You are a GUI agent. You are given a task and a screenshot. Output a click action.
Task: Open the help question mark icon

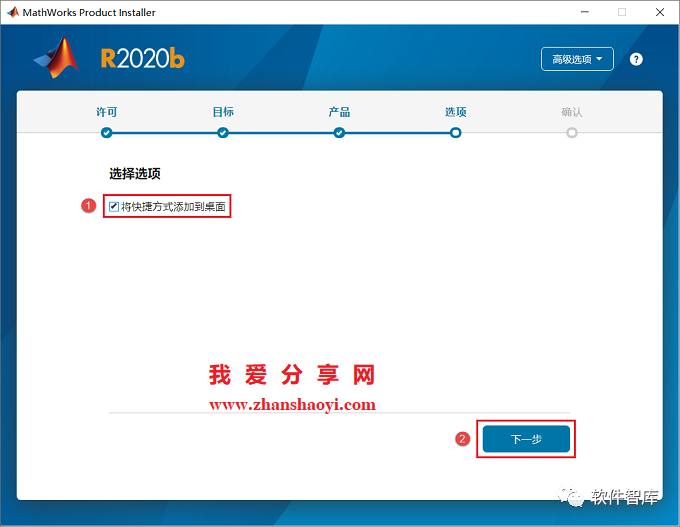pos(636,59)
